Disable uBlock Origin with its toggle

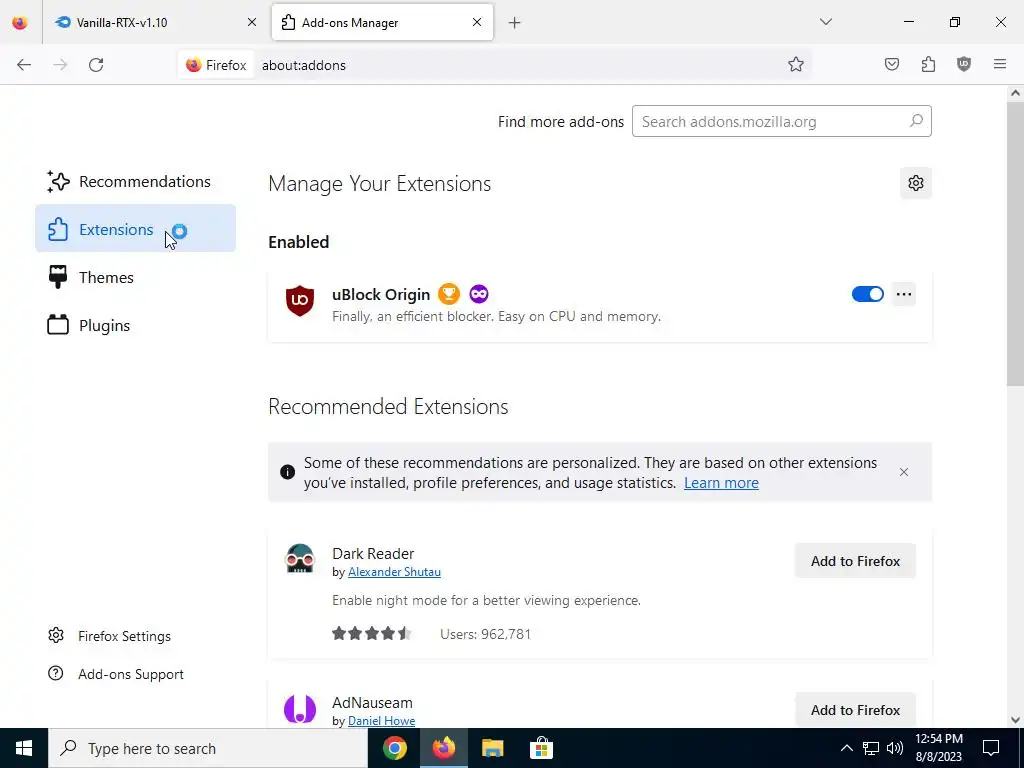tap(867, 294)
